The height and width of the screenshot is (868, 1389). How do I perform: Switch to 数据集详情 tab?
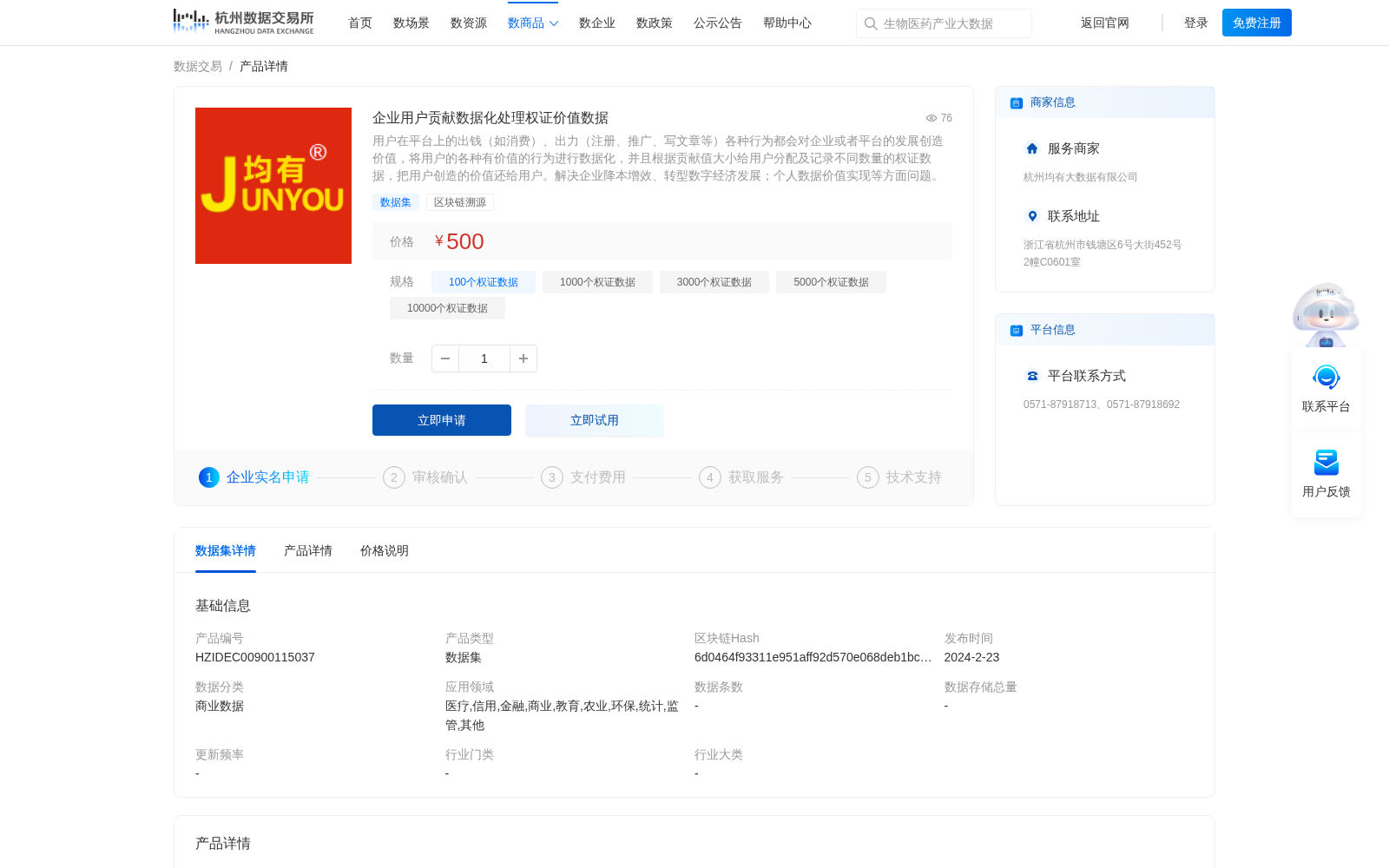coord(226,551)
